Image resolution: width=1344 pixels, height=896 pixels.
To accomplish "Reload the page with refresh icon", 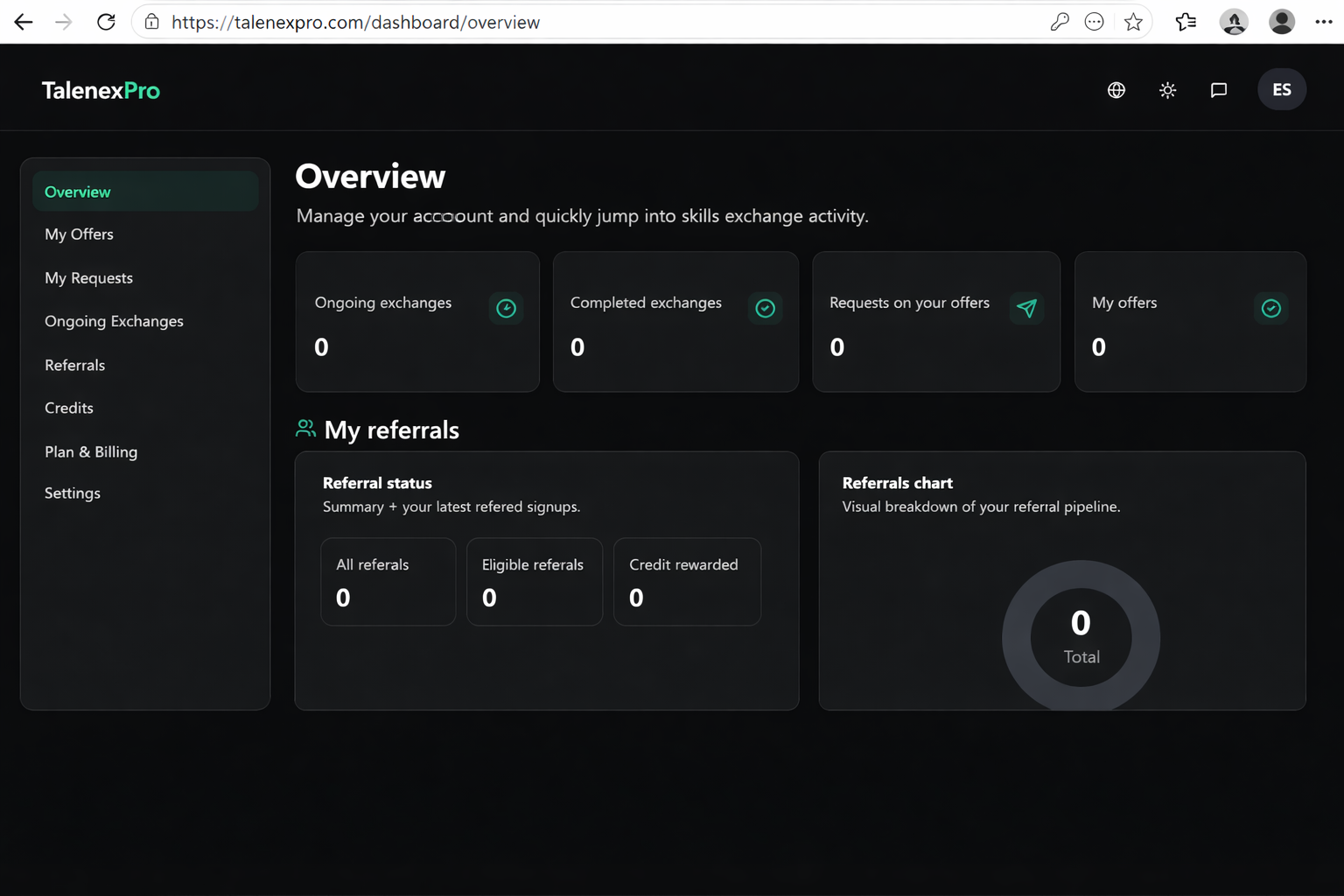I will pyautogui.click(x=106, y=22).
